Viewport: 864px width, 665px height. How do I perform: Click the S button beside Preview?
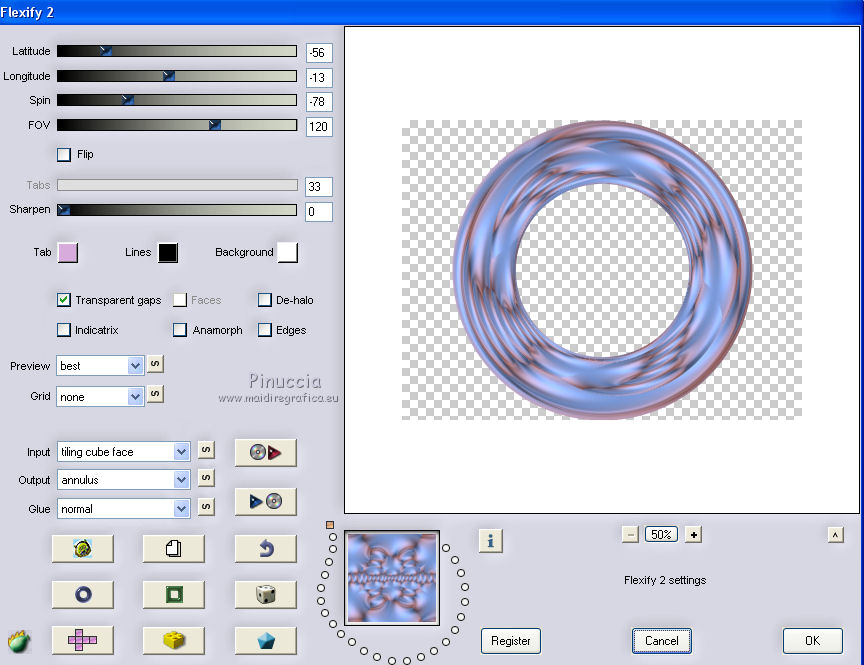155,364
